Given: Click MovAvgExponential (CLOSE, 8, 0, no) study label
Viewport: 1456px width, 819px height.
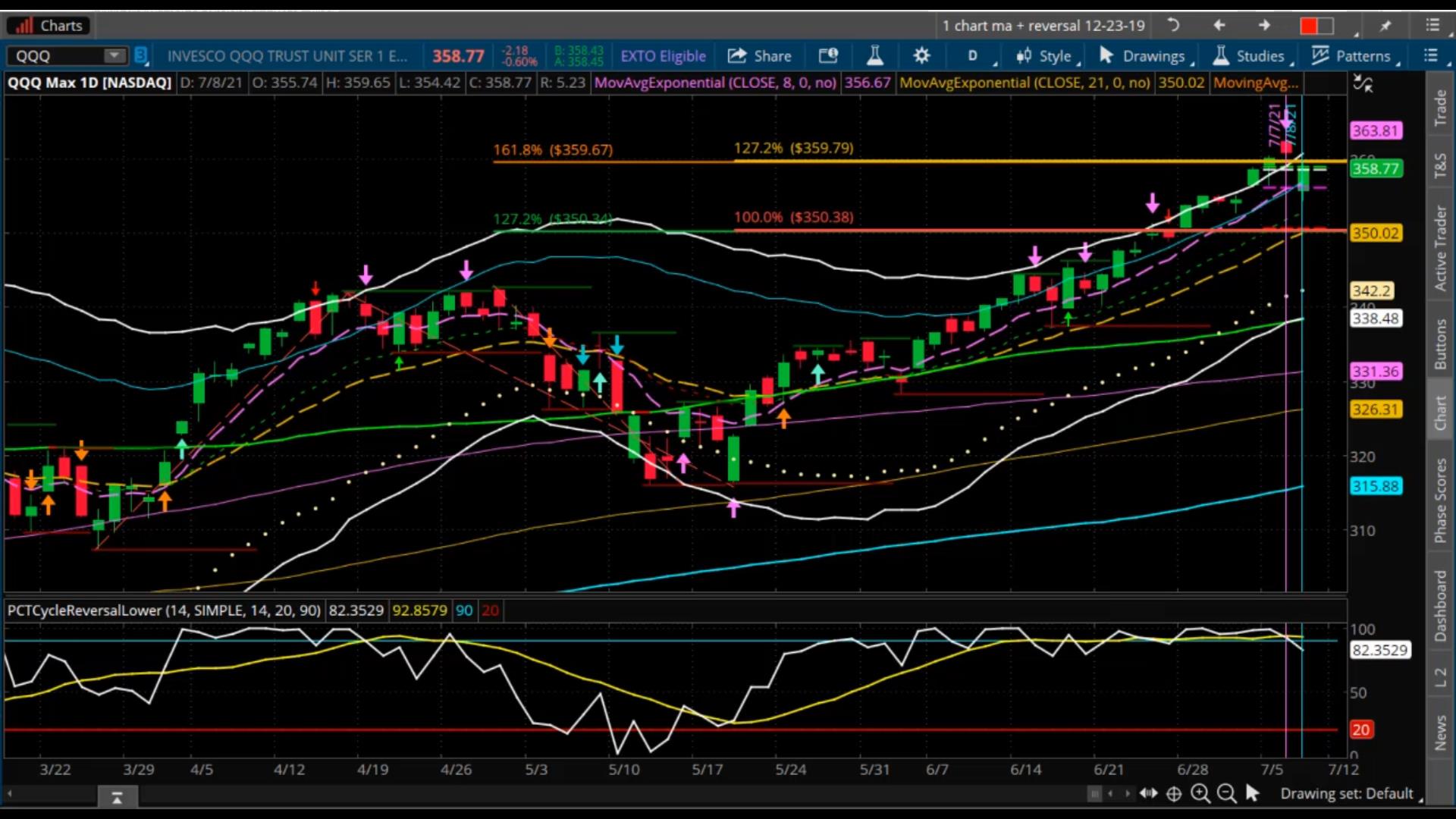Looking at the screenshot, I should [x=715, y=83].
